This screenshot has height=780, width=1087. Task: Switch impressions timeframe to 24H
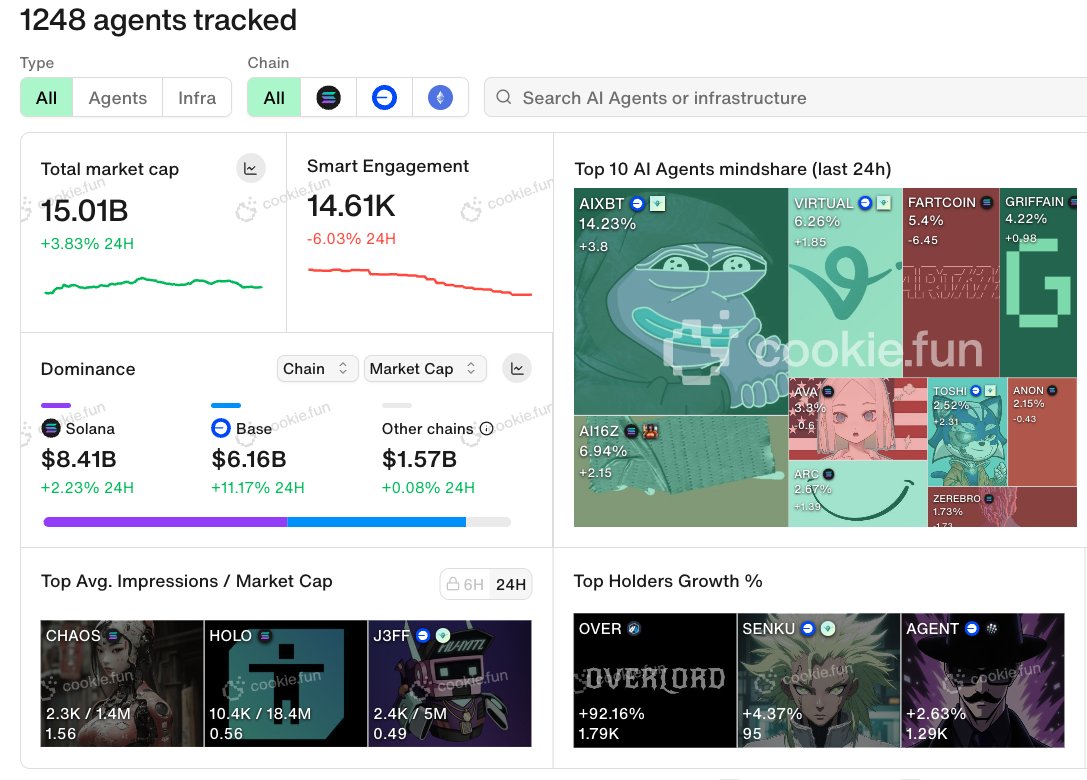coord(511,584)
